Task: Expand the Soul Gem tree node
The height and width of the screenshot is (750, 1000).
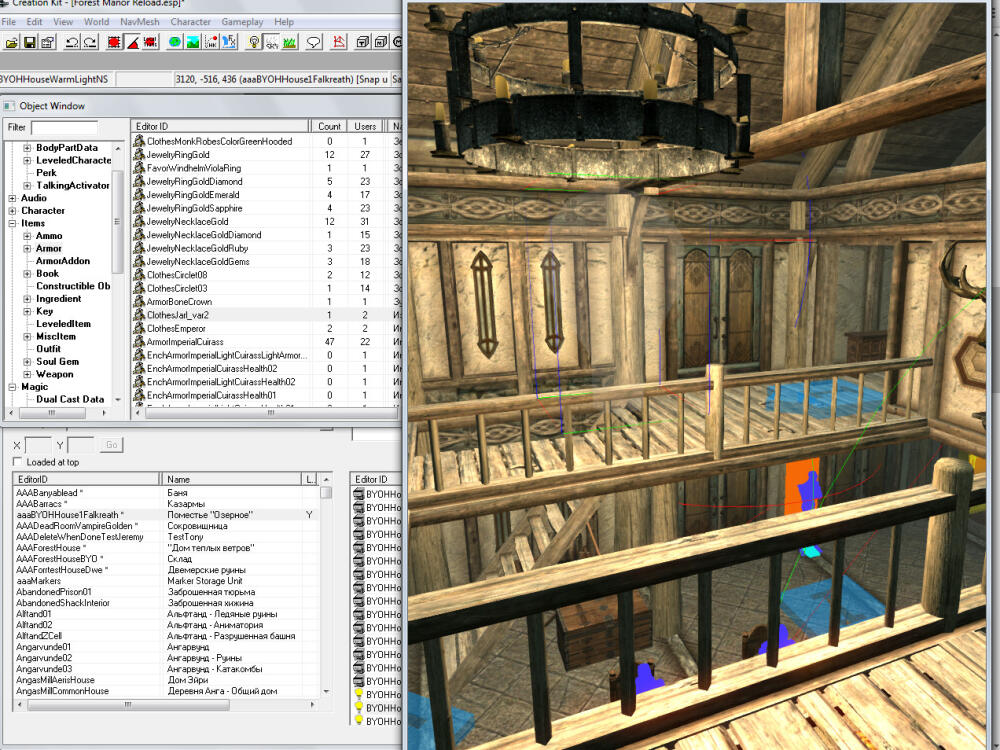Action: [x=27, y=362]
